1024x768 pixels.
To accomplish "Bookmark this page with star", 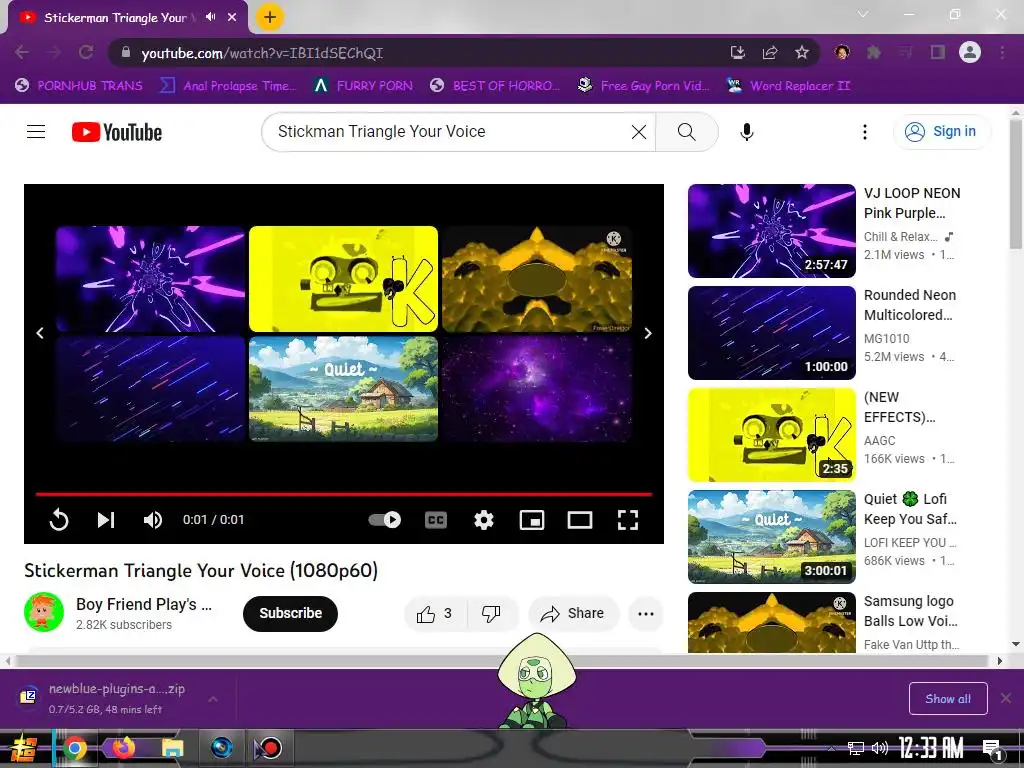I will [x=802, y=52].
